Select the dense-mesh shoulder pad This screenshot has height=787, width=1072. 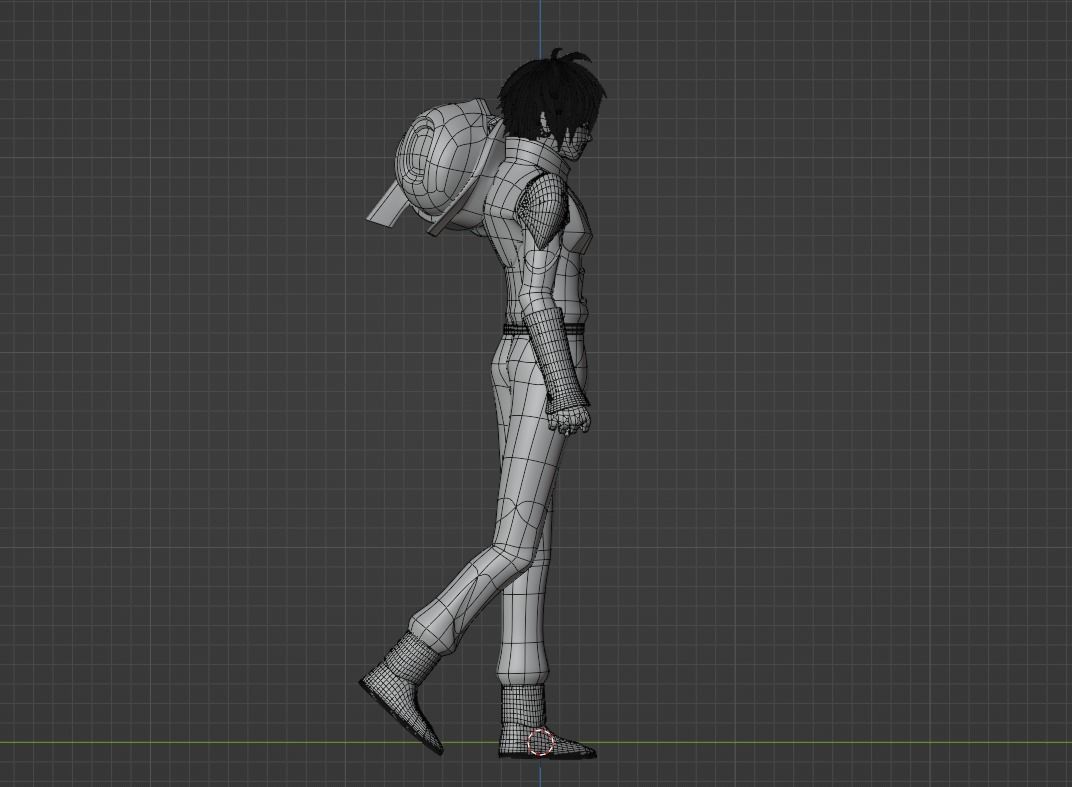point(546,209)
